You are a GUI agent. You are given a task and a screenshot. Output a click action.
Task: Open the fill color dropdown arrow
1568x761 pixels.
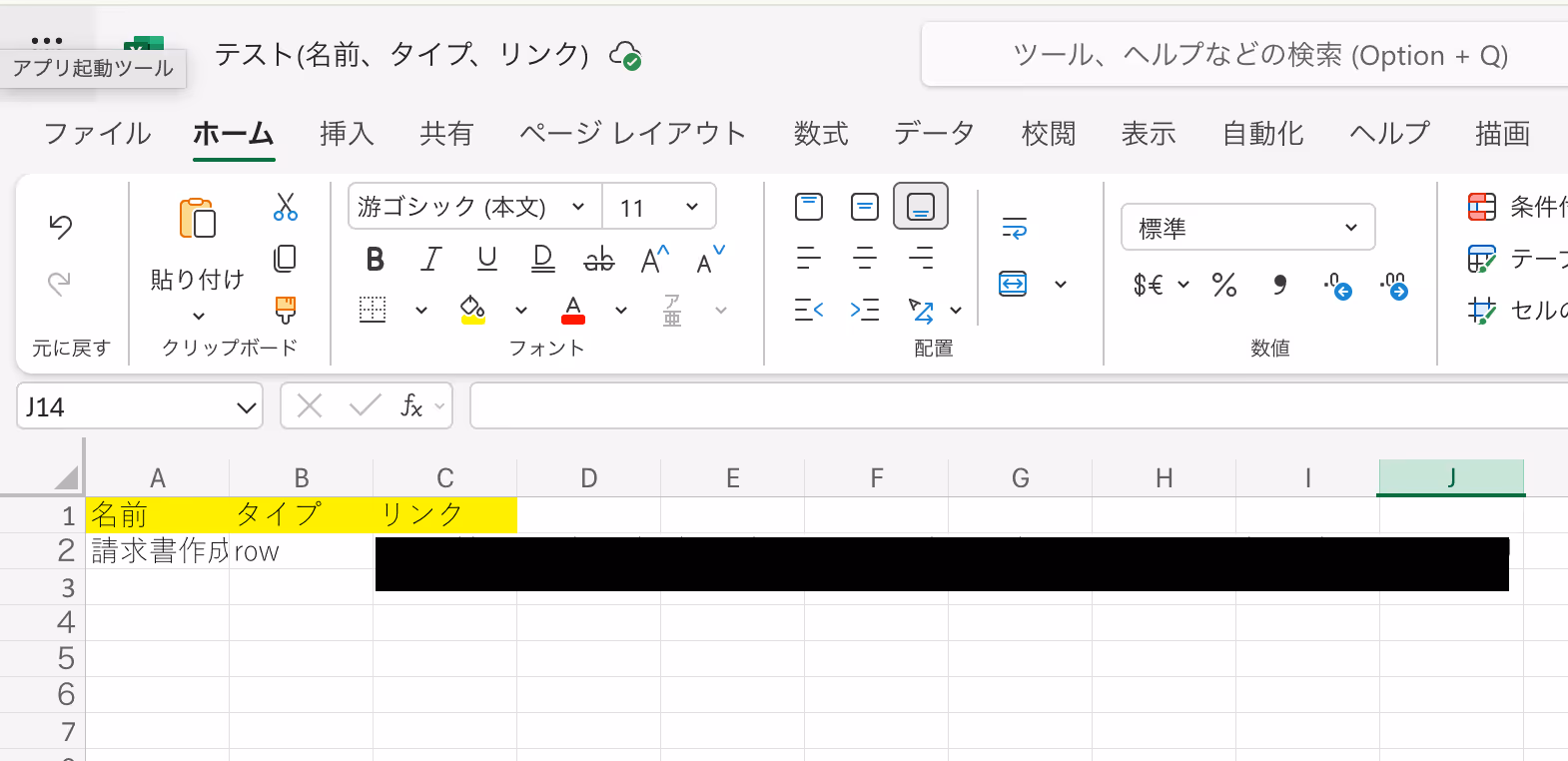[521, 311]
